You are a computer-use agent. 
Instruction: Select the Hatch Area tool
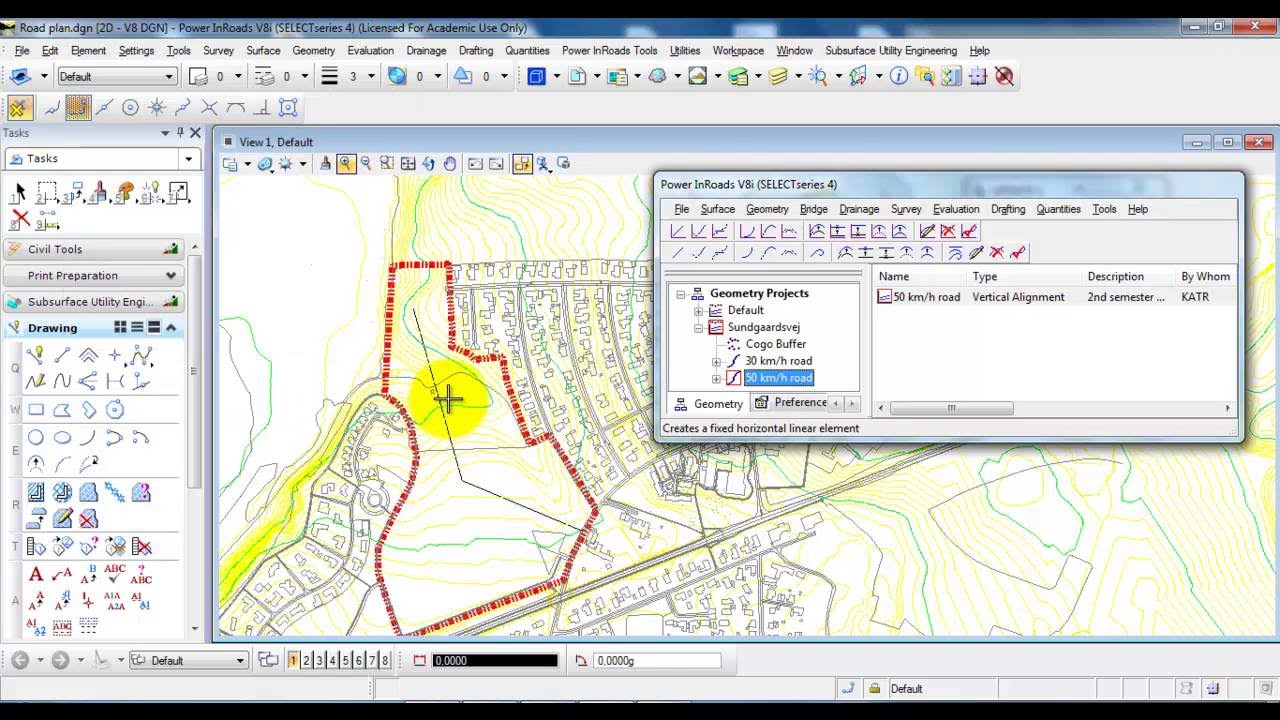tap(36, 492)
